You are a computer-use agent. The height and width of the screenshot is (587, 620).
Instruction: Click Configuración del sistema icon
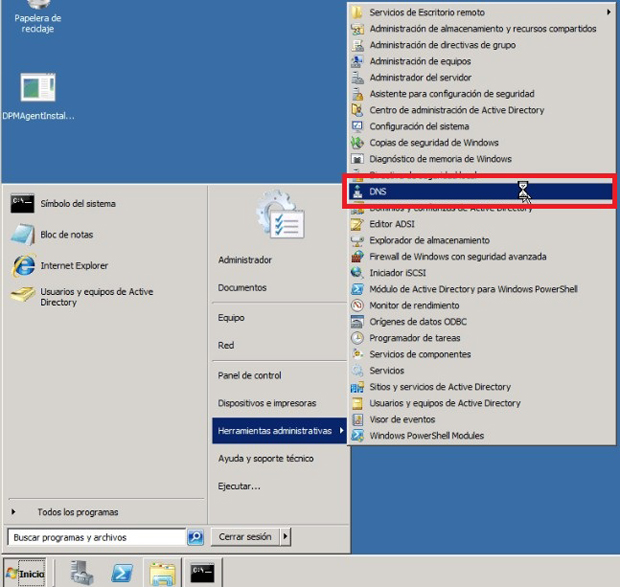coord(357,126)
